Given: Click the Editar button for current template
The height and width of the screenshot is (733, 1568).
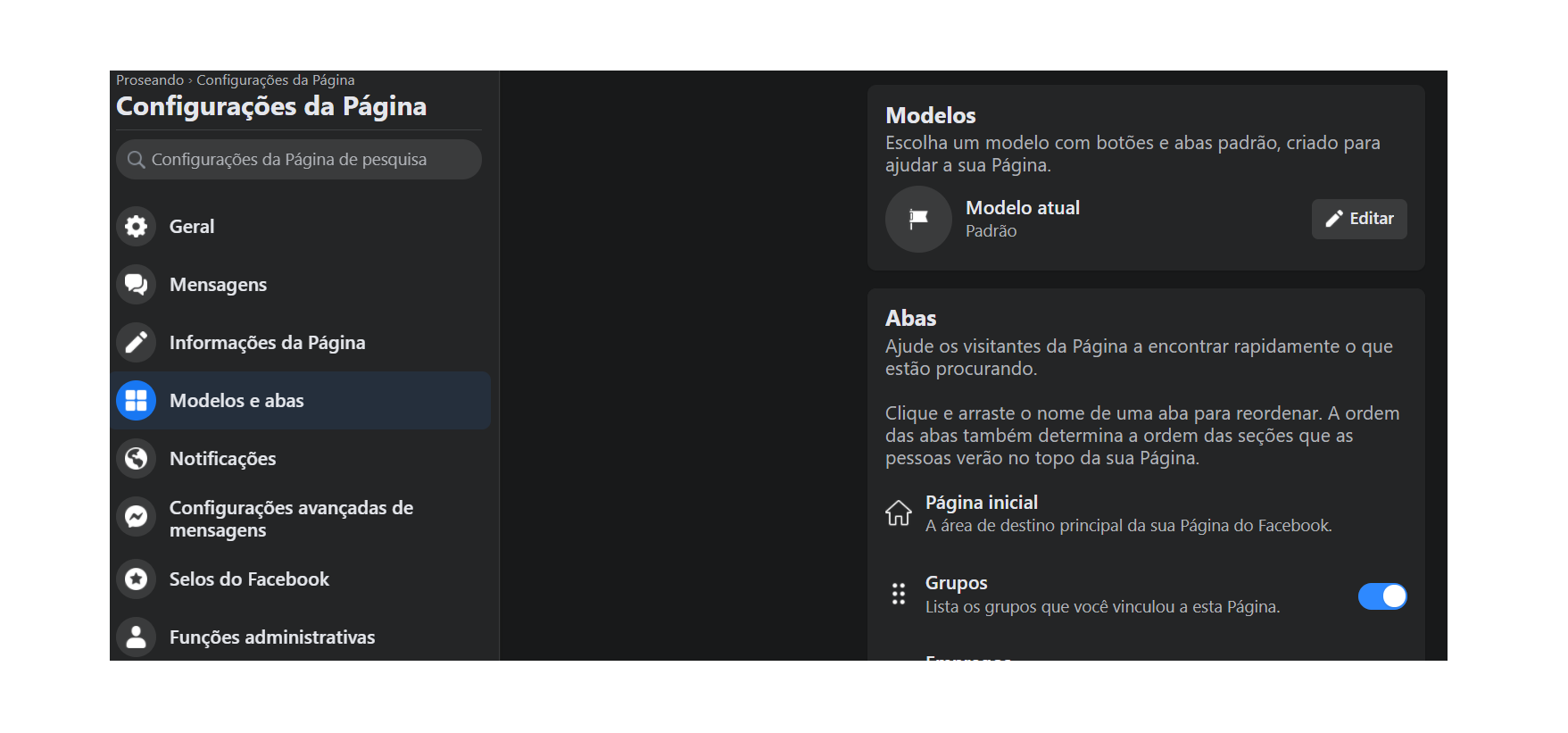Looking at the screenshot, I should coord(1359,219).
